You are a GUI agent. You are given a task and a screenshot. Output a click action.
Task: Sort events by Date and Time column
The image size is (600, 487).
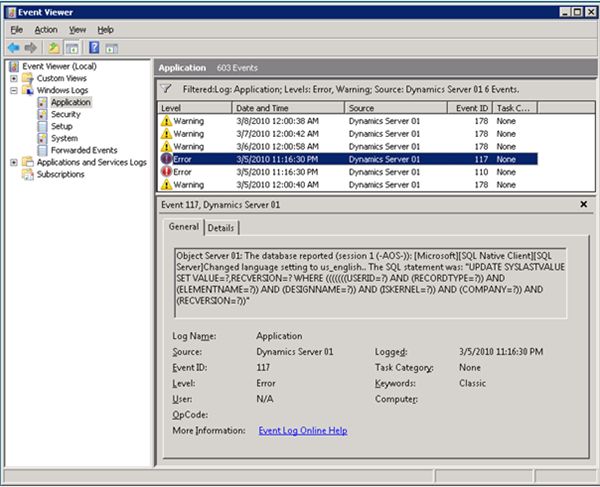coord(288,108)
